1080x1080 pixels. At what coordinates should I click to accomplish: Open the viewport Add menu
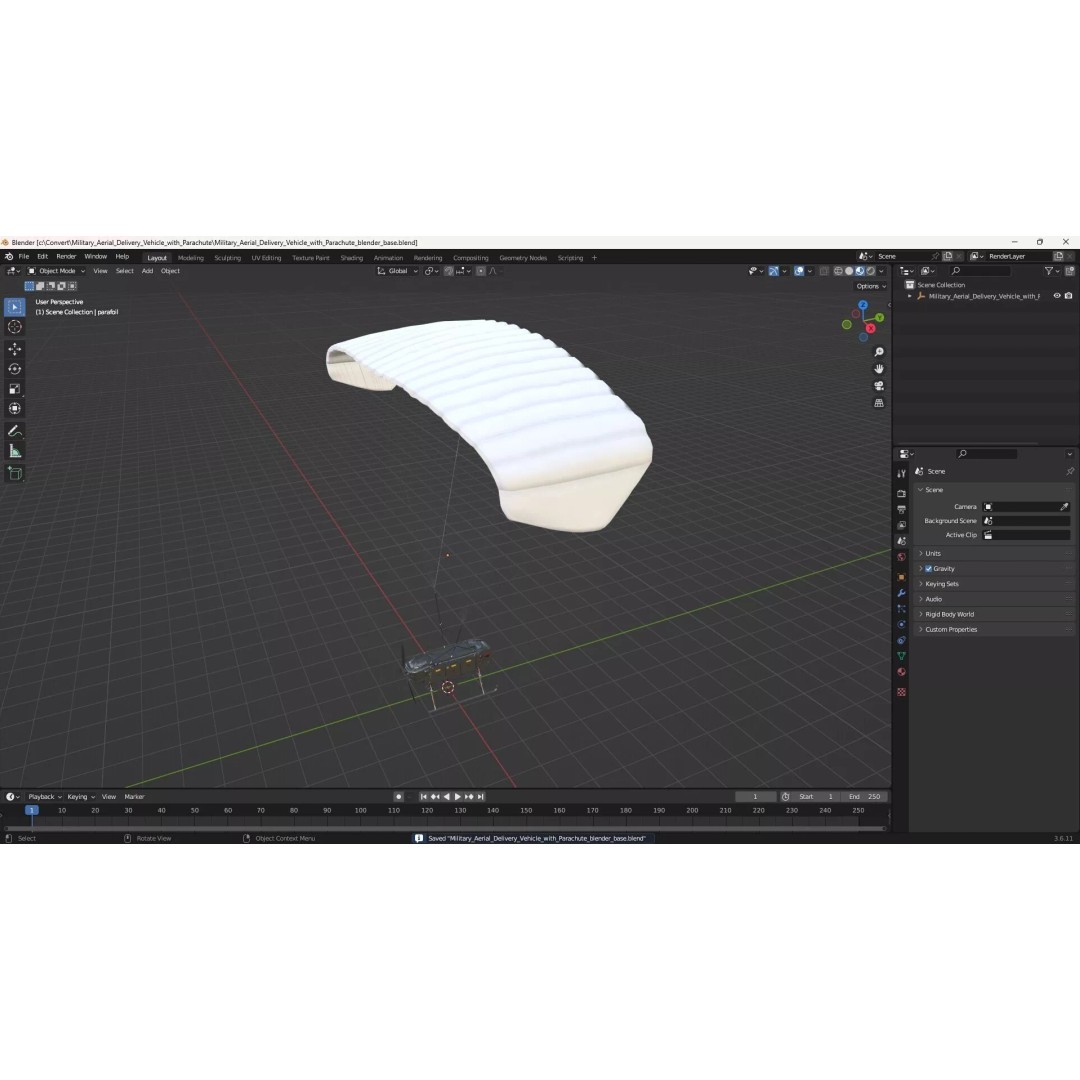(147, 271)
